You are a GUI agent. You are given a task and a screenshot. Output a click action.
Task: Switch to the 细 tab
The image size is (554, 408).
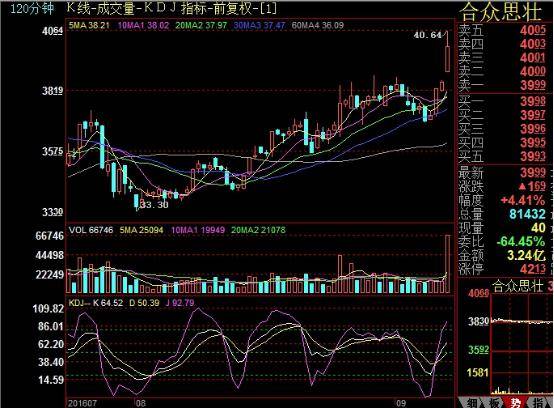pos(472,403)
